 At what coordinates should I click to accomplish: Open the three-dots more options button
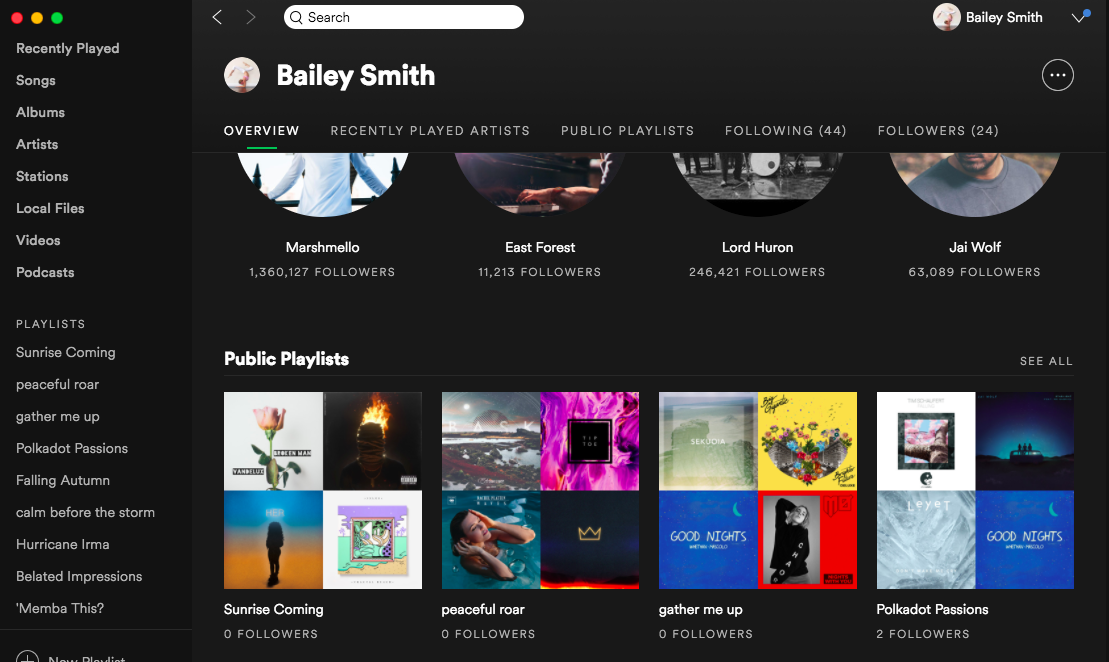tap(1057, 75)
